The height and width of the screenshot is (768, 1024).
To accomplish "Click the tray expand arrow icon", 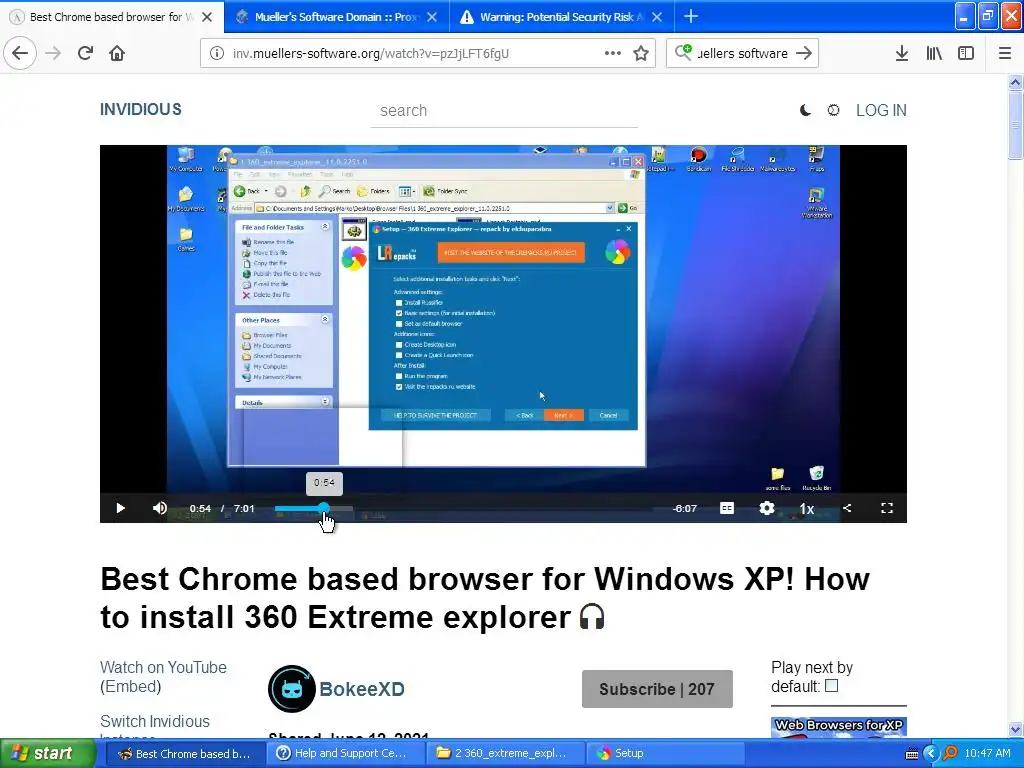I will click(931, 754).
